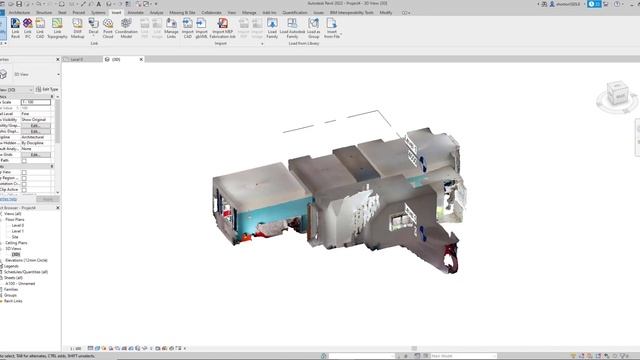Click the Load as Group tool
The height and width of the screenshot is (360, 640).
(313, 28)
